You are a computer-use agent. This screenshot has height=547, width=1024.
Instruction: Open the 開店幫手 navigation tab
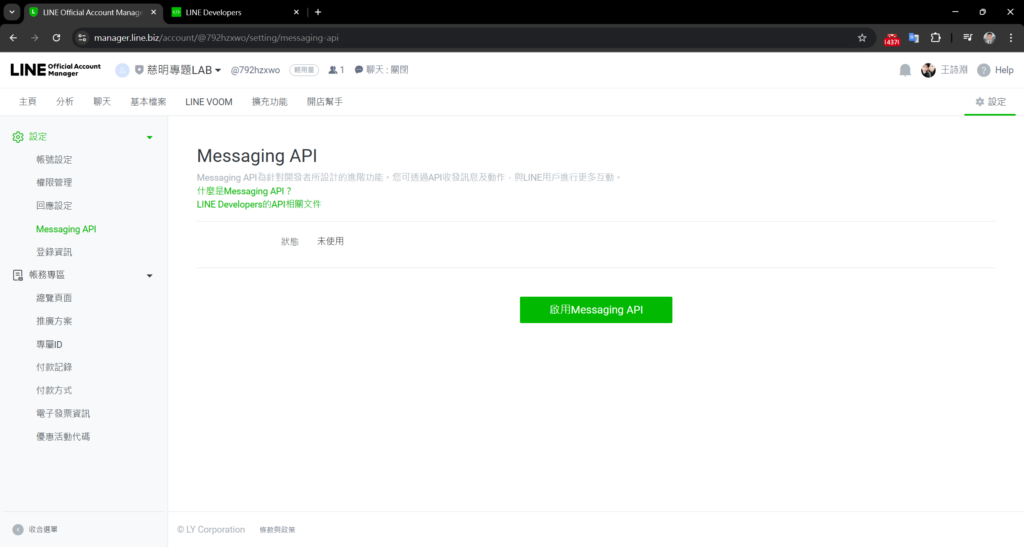[x=325, y=102]
